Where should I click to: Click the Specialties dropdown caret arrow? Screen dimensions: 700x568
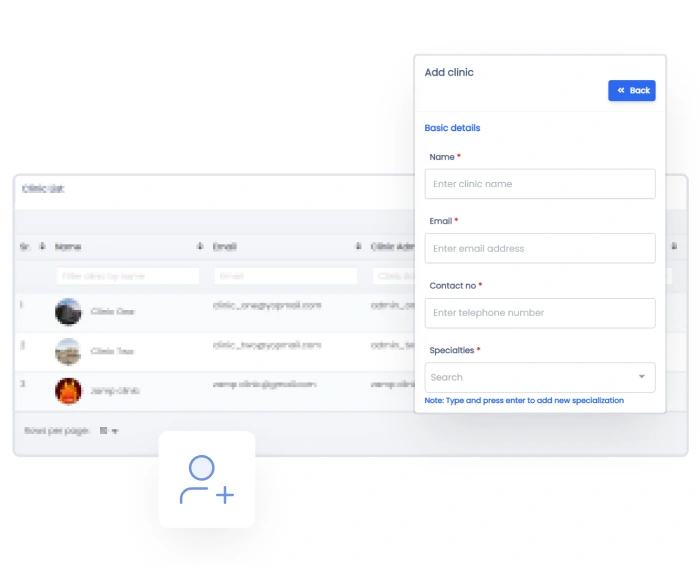tap(641, 377)
